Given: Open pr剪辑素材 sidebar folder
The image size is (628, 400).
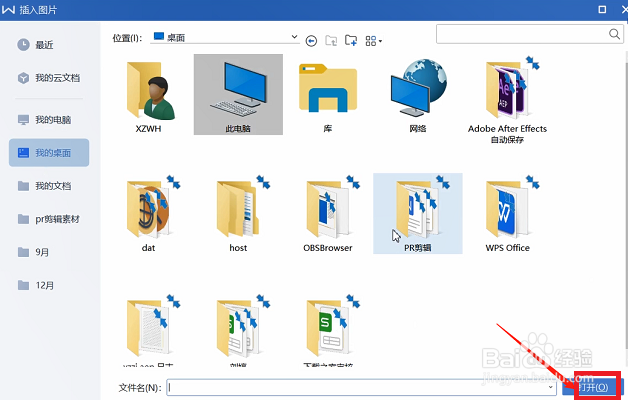Looking at the screenshot, I should (49, 219).
